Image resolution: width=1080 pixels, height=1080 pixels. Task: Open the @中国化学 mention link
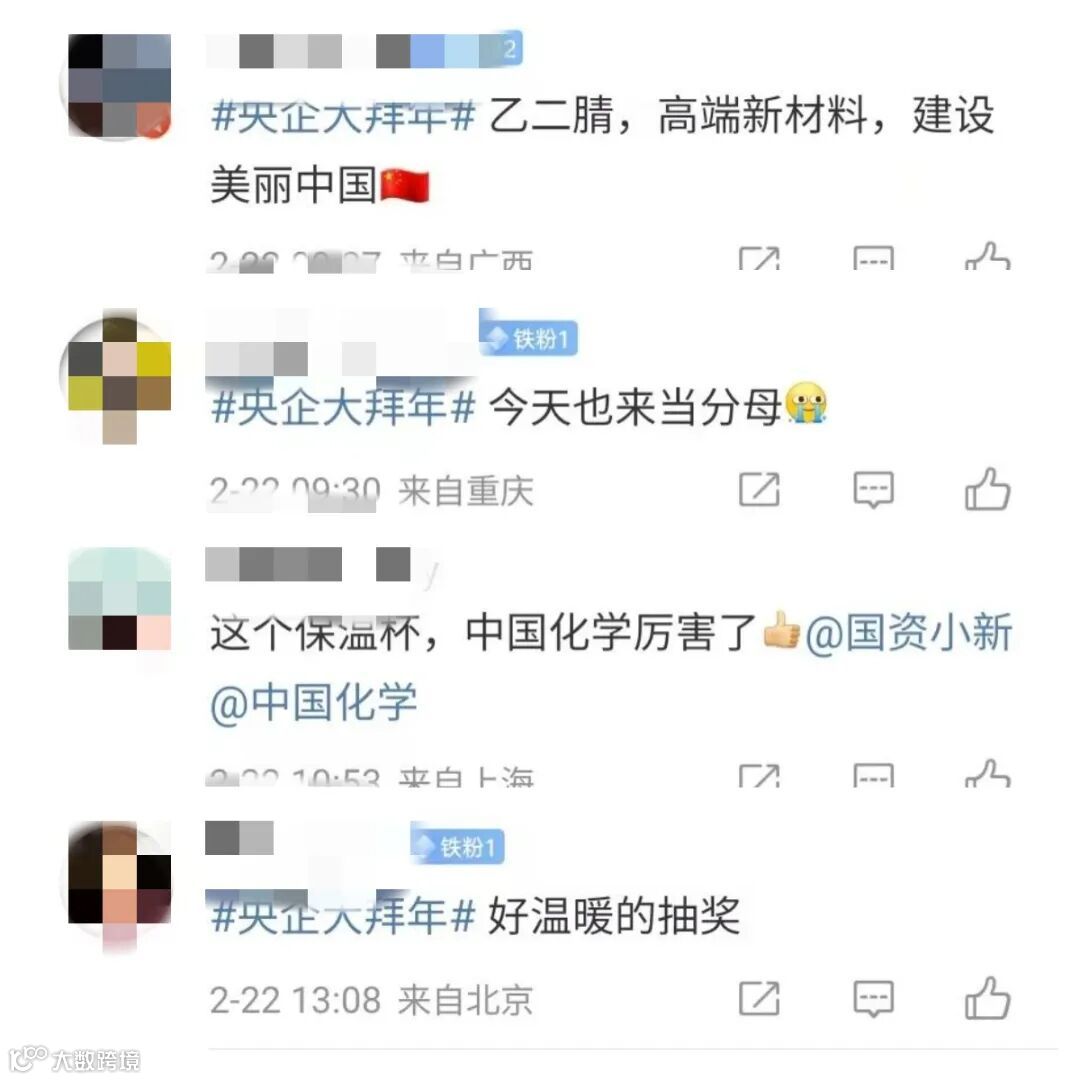point(314,703)
